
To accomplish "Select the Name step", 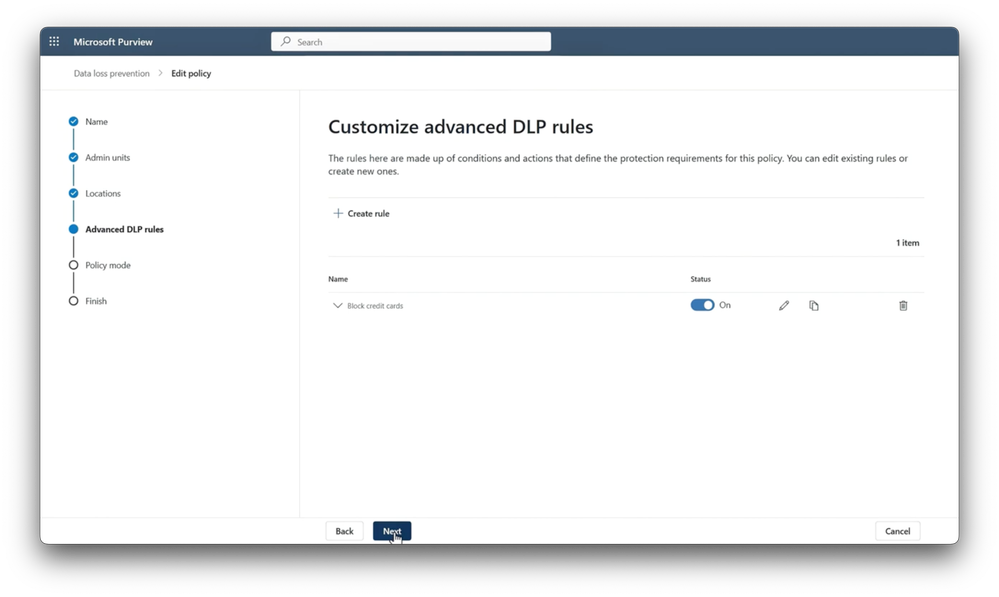I will (96, 122).
